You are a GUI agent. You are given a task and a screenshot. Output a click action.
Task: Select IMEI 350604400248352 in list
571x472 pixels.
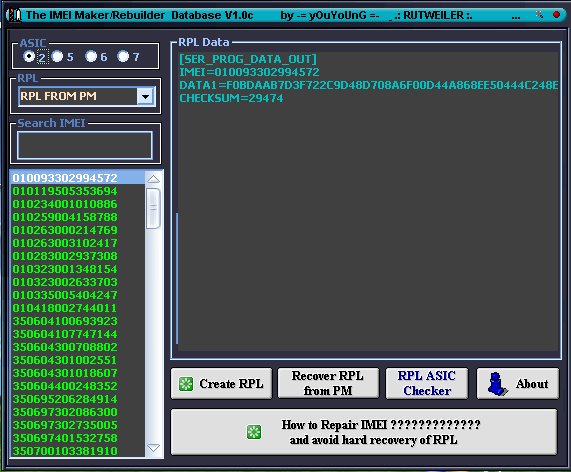(x=78, y=386)
